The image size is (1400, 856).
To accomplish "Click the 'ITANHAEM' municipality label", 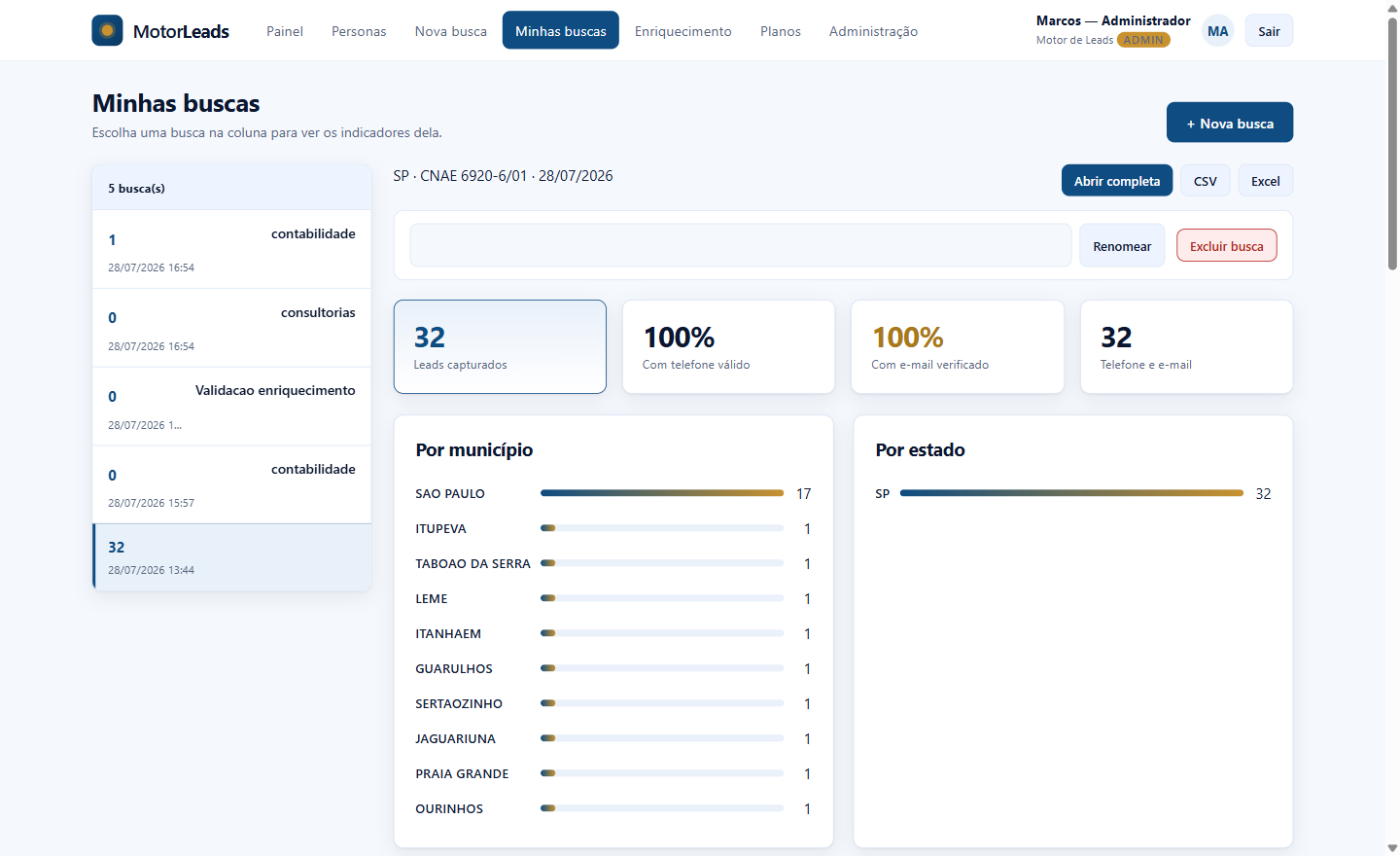I will pyautogui.click(x=448, y=634).
